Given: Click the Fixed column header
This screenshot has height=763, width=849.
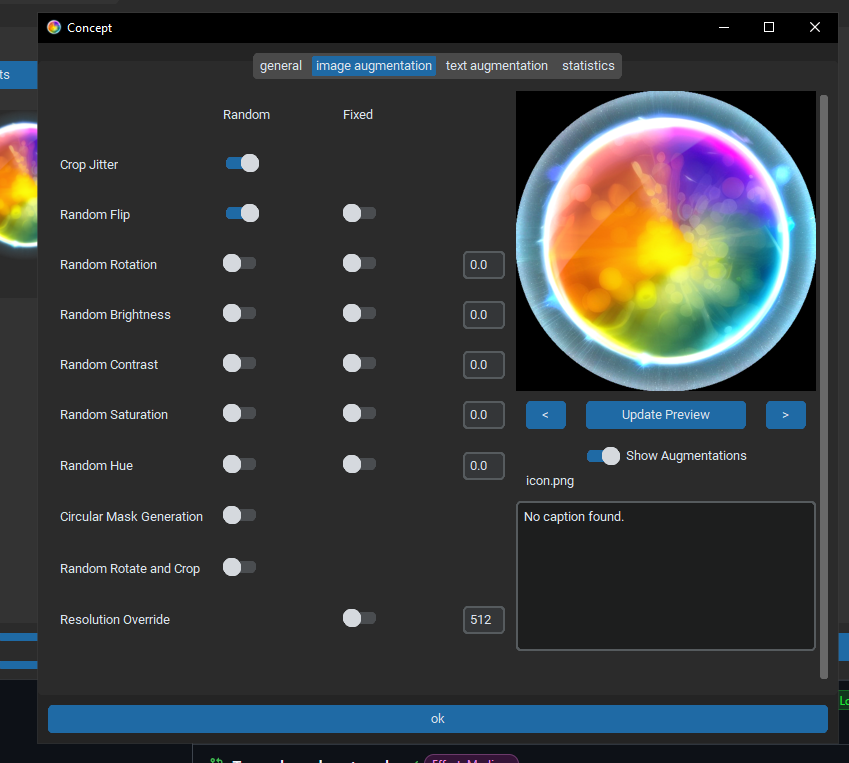Looking at the screenshot, I should (358, 115).
